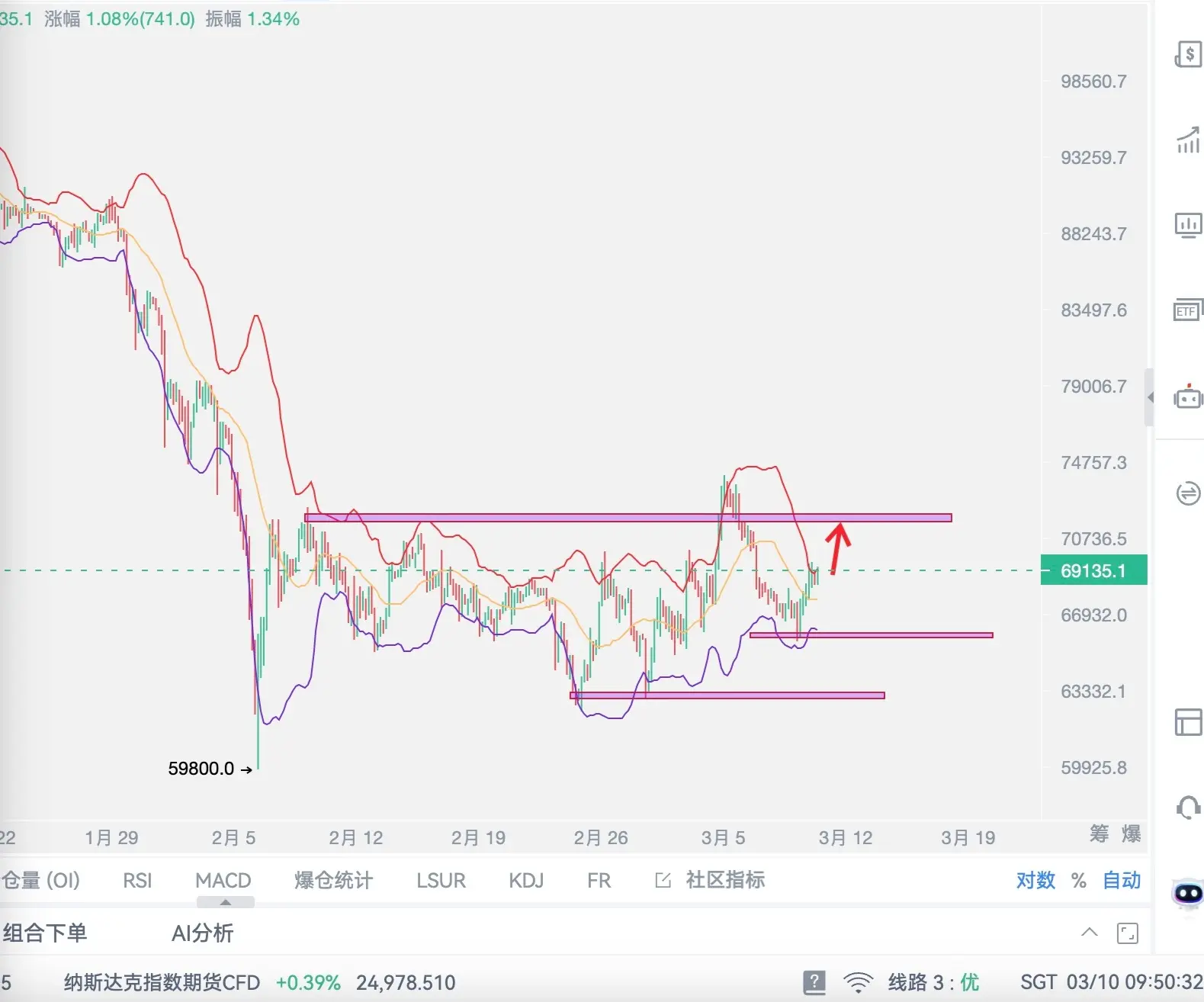
Task: Click the 93259.7 price axis label
Action: [1093, 158]
